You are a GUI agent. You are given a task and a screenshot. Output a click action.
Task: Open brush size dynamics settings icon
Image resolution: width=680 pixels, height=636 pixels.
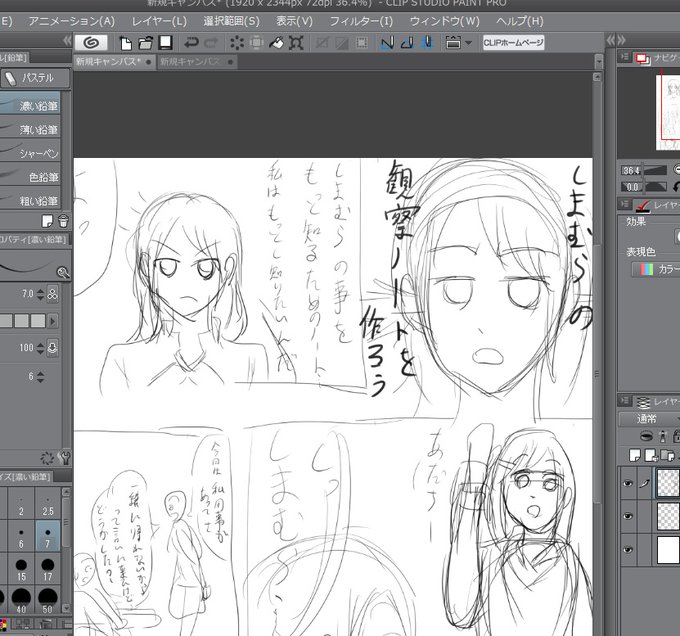pyautogui.click(x=52, y=294)
